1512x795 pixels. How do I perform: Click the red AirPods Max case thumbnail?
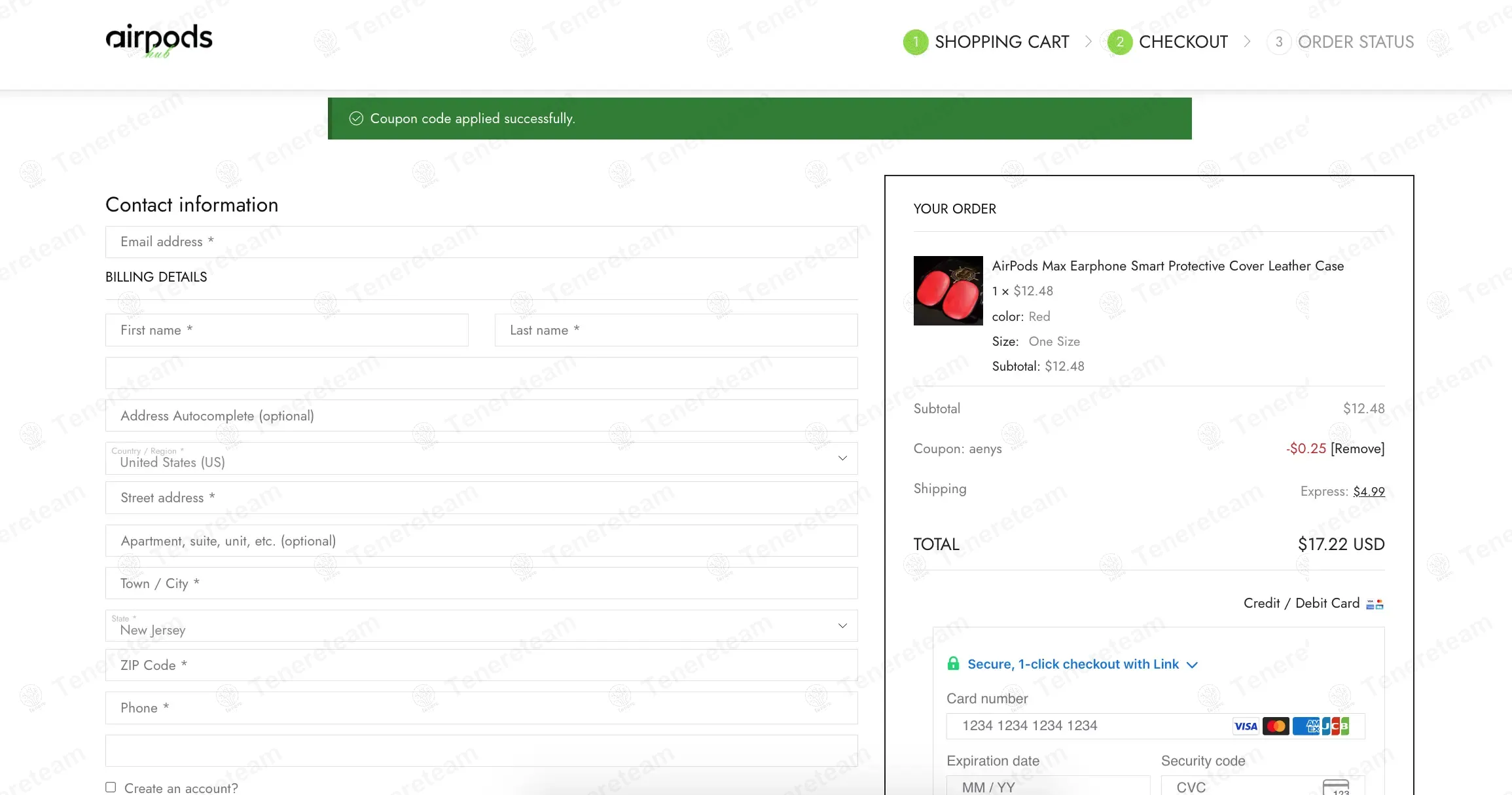948,291
